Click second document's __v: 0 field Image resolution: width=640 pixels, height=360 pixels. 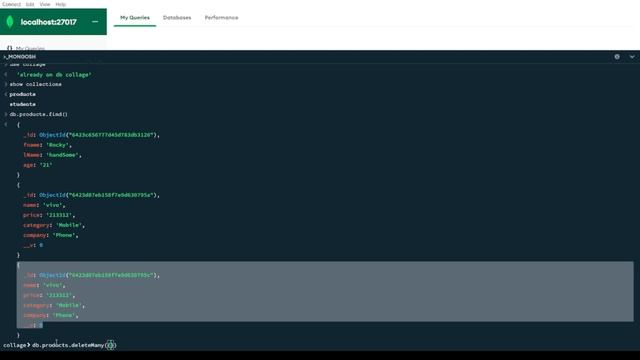point(33,245)
